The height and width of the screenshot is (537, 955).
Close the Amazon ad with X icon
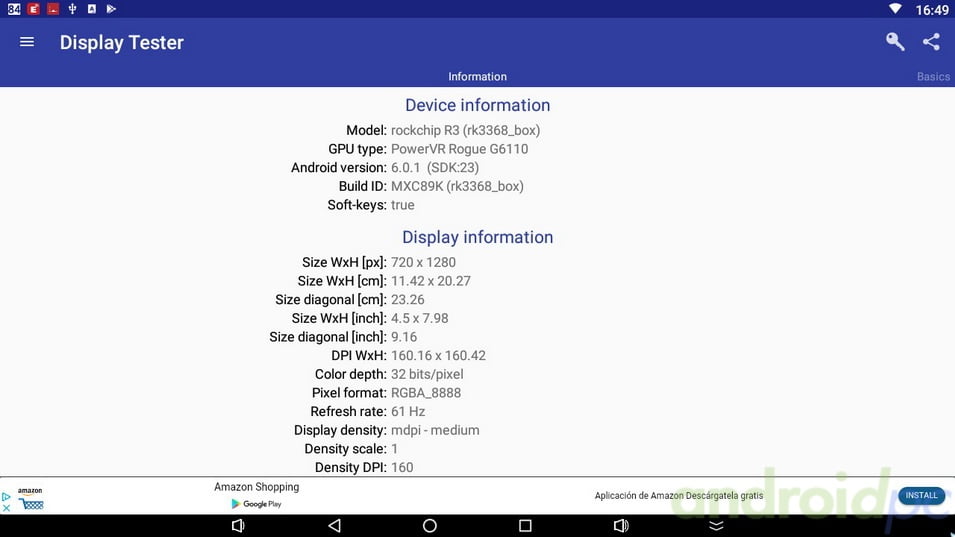tap(6, 508)
